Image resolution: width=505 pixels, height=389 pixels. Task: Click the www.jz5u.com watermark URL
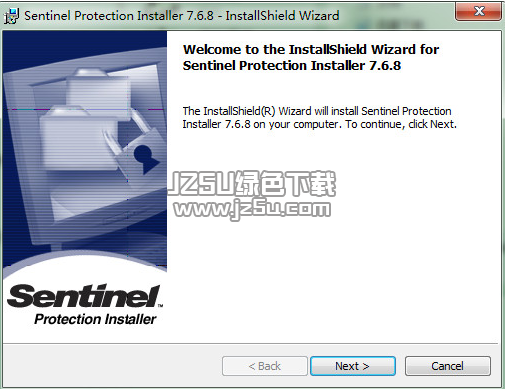(x=252, y=209)
